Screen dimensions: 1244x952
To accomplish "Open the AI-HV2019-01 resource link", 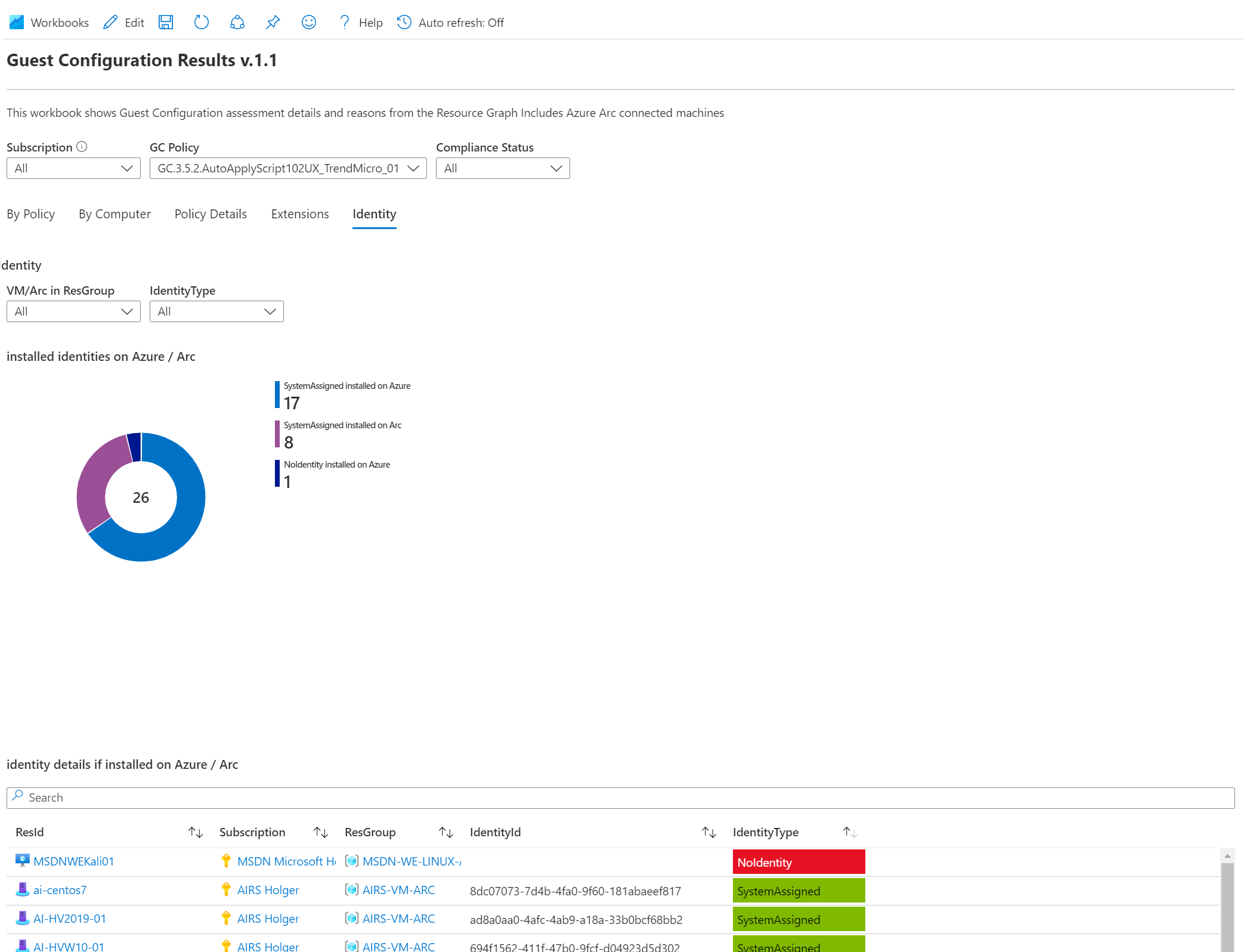I will 70,919.
